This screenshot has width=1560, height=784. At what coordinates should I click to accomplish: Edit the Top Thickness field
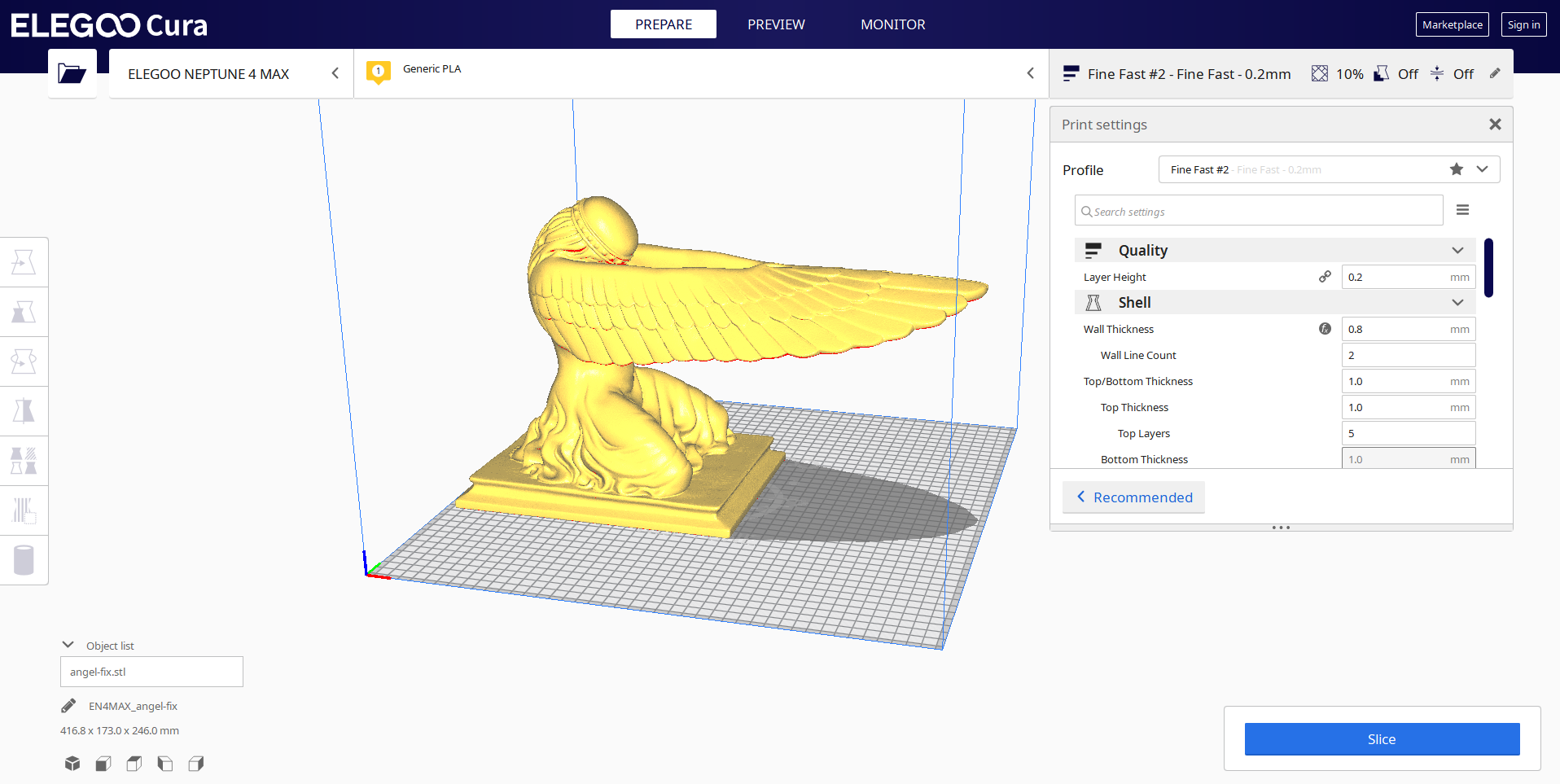coord(1409,407)
